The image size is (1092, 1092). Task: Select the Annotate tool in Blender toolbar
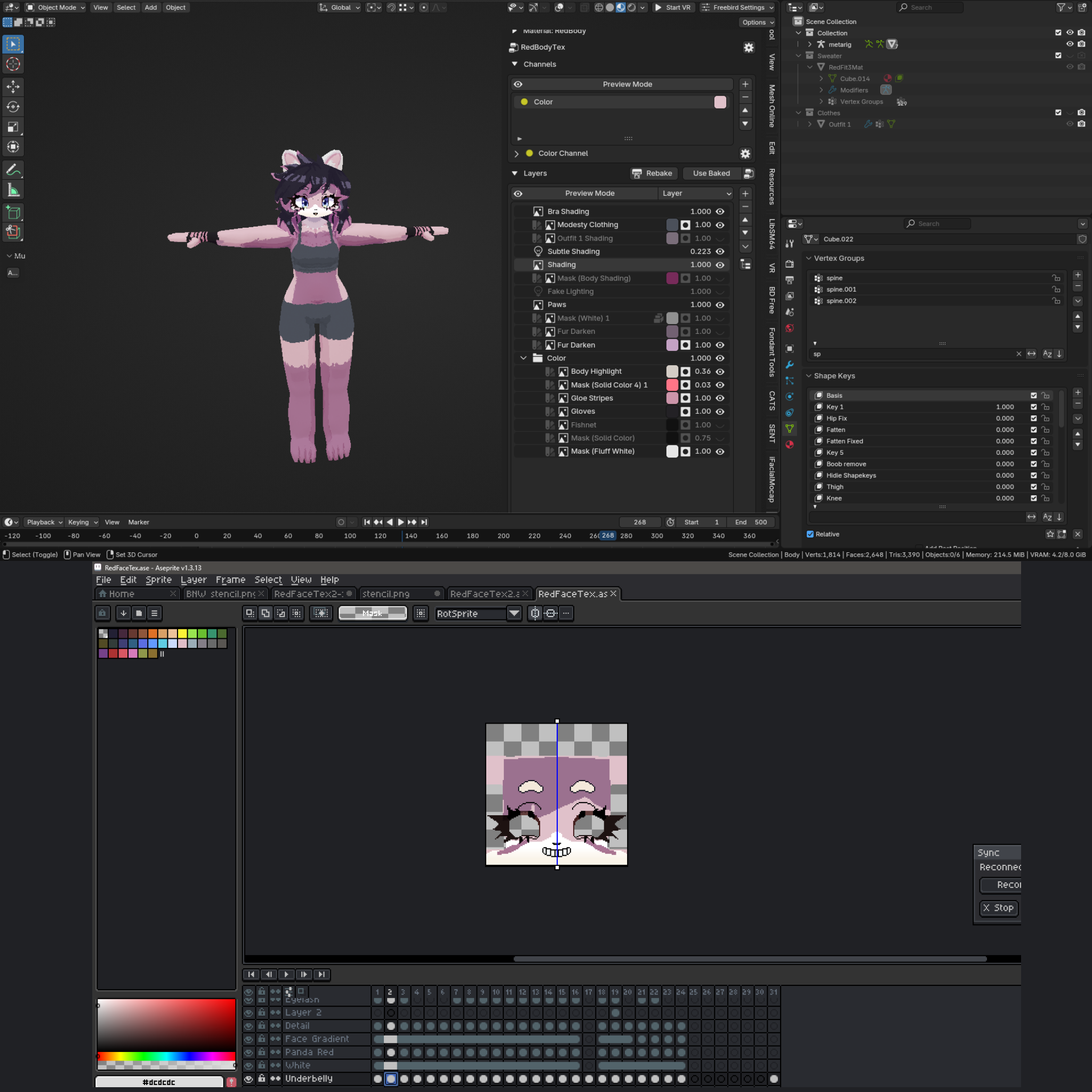point(13,170)
